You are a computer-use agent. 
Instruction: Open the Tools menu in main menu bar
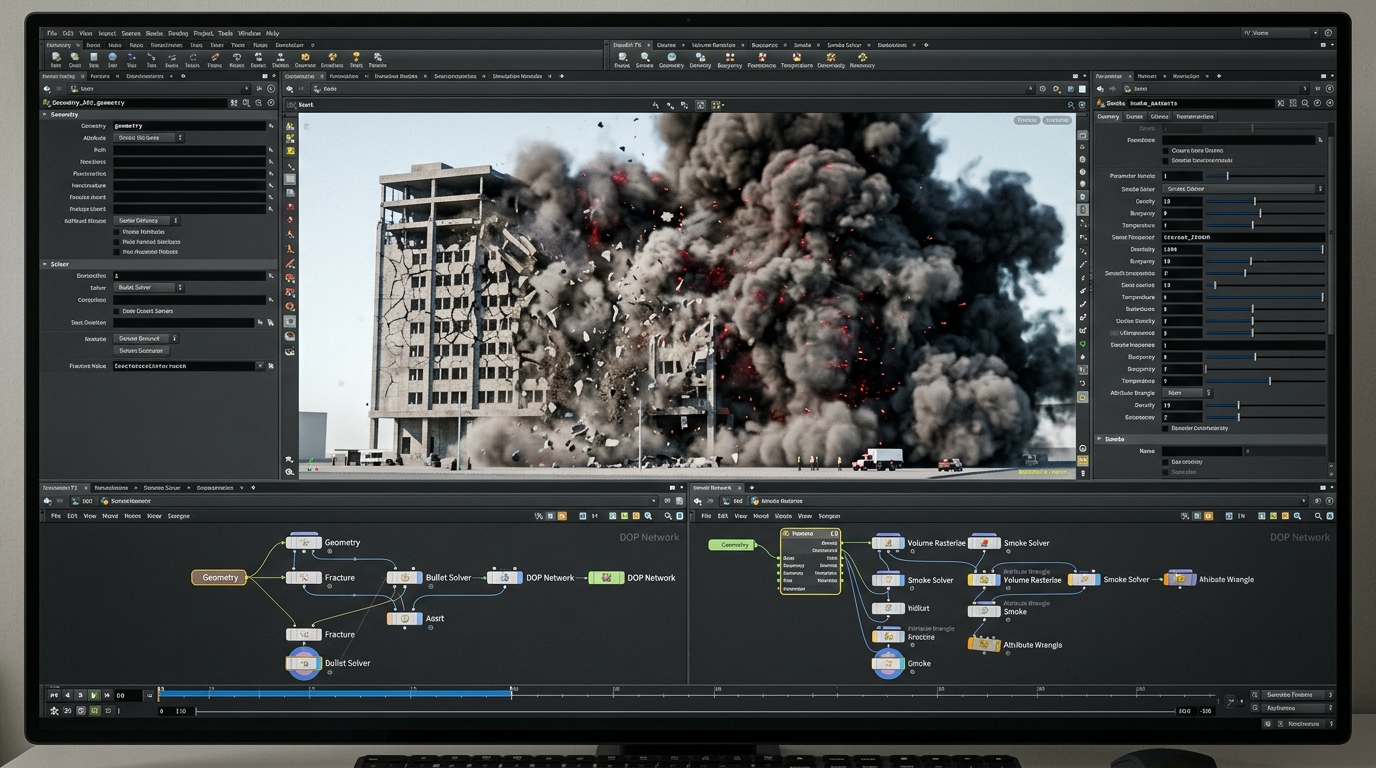click(x=225, y=33)
